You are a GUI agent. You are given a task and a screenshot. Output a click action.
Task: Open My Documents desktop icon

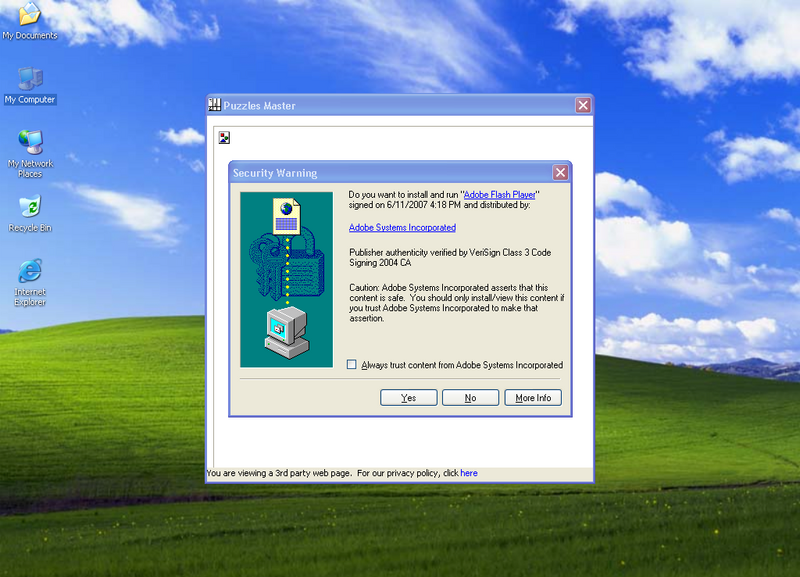click(x=30, y=20)
